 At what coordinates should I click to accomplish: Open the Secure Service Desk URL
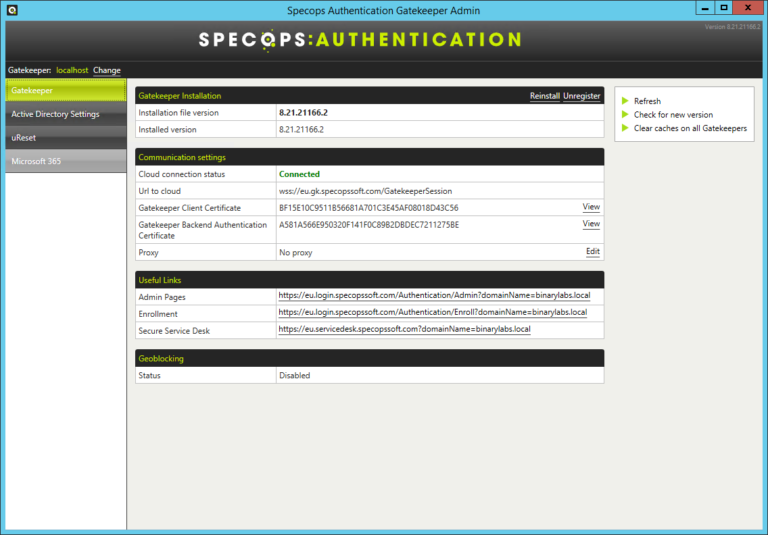[404, 329]
